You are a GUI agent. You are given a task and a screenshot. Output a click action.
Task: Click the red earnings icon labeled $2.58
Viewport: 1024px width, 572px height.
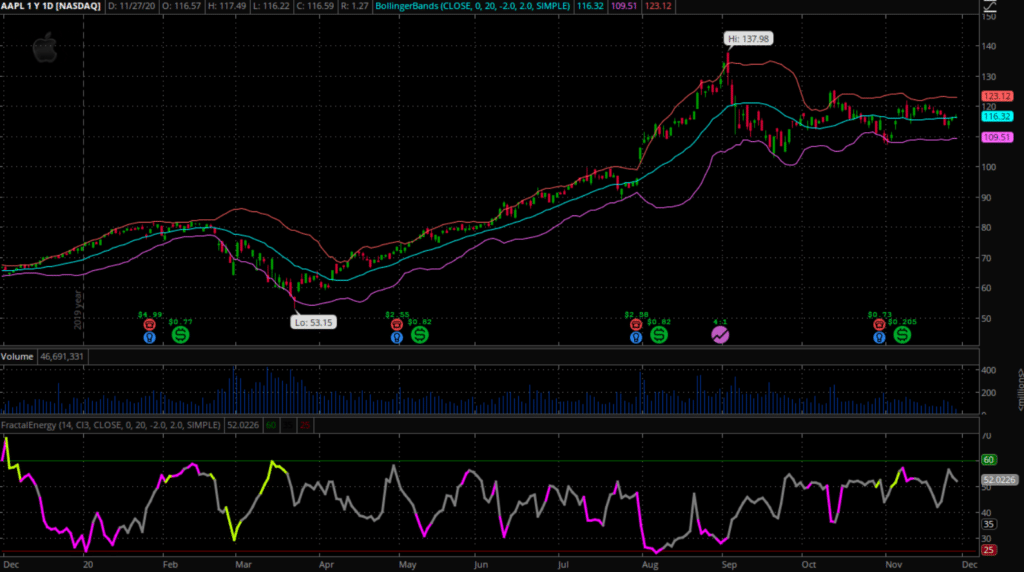tap(636, 325)
